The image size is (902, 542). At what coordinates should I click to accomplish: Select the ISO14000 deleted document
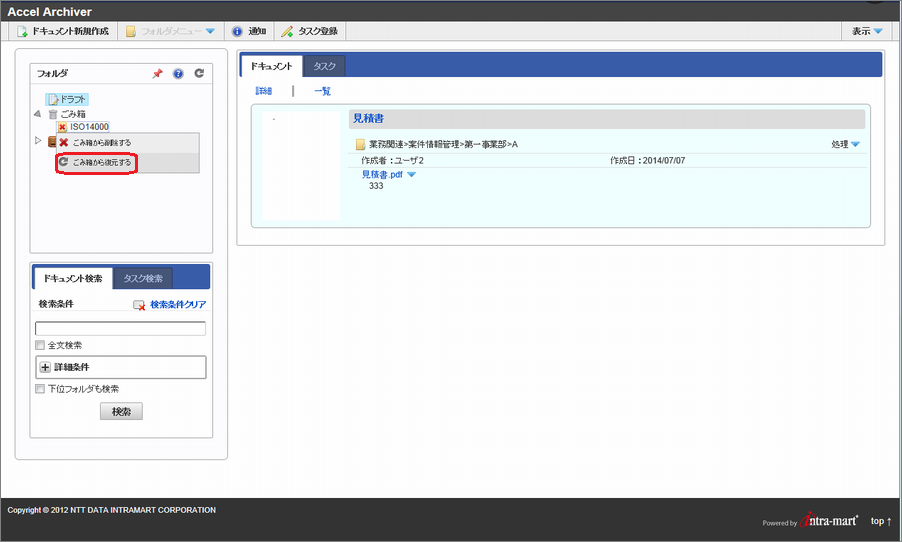88,127
